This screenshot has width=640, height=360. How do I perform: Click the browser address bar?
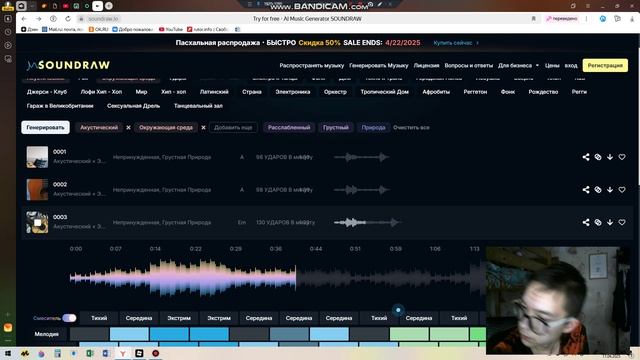[x=306, y=19]
